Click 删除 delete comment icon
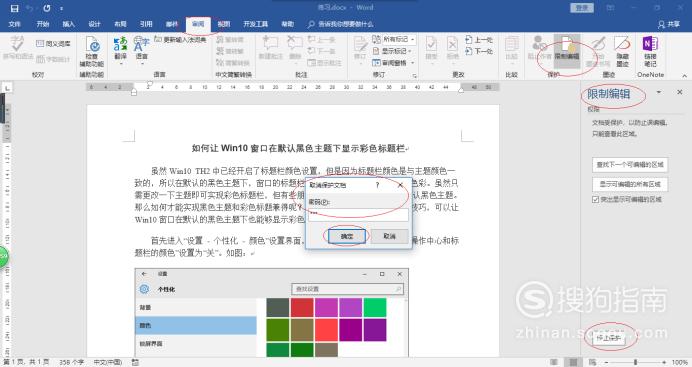The height and width of the screenshot is (367, 692). [294, 48]
